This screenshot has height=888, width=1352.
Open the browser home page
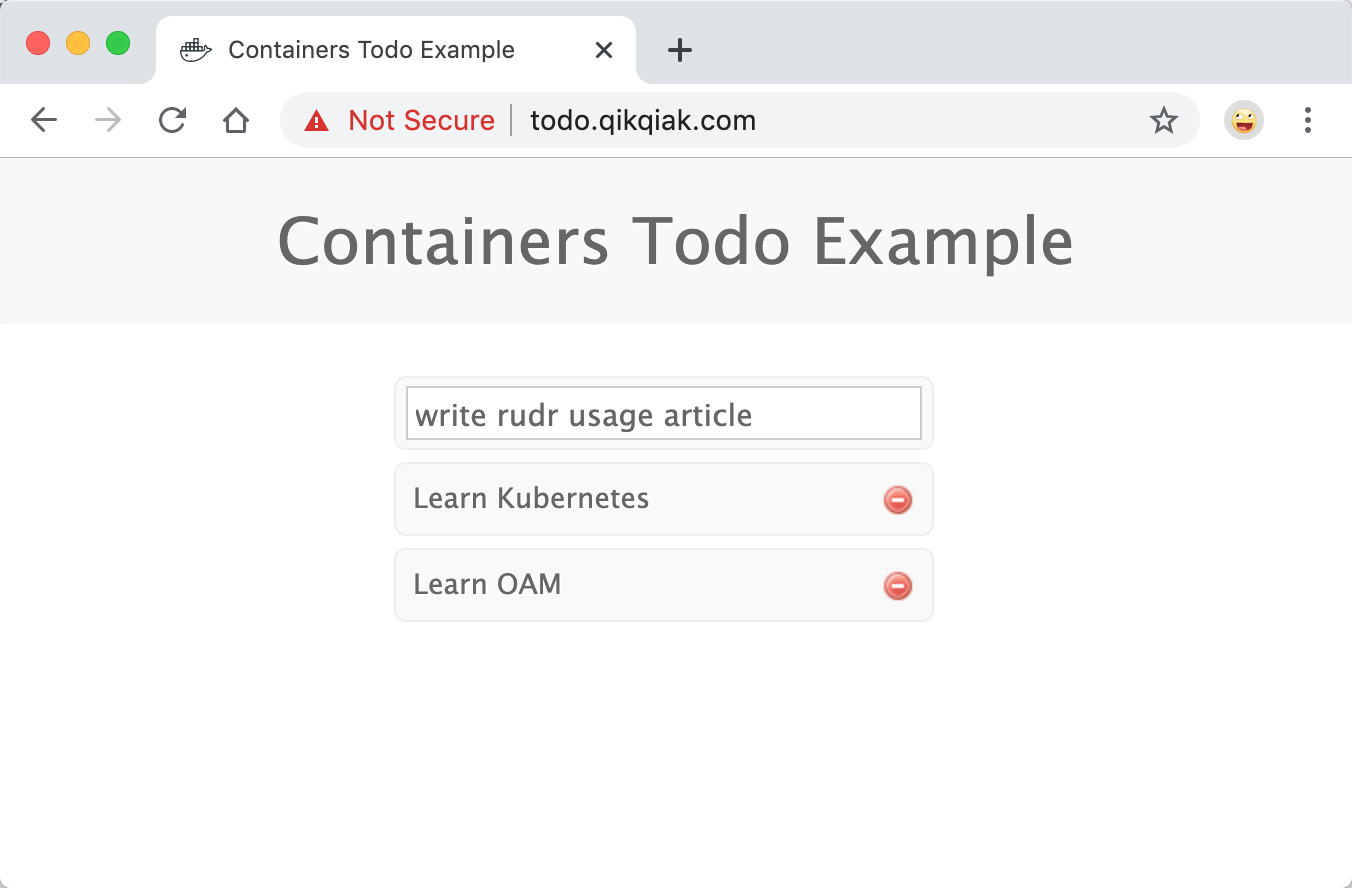coord(236,121)
